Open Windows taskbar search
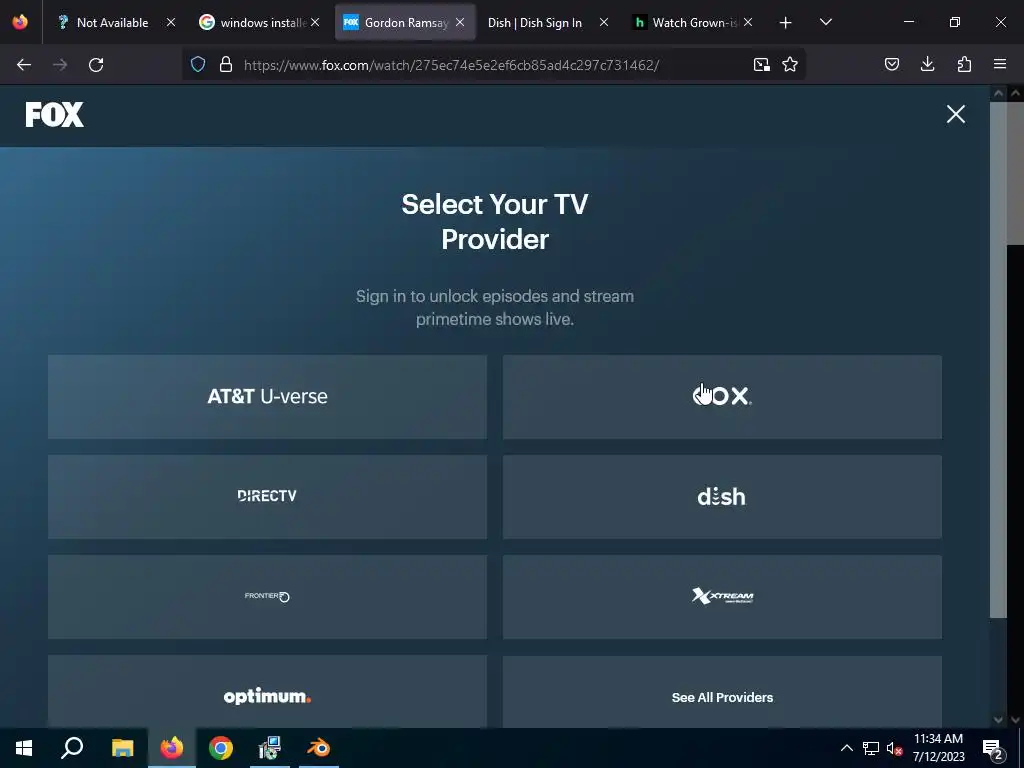 point(72,748)
